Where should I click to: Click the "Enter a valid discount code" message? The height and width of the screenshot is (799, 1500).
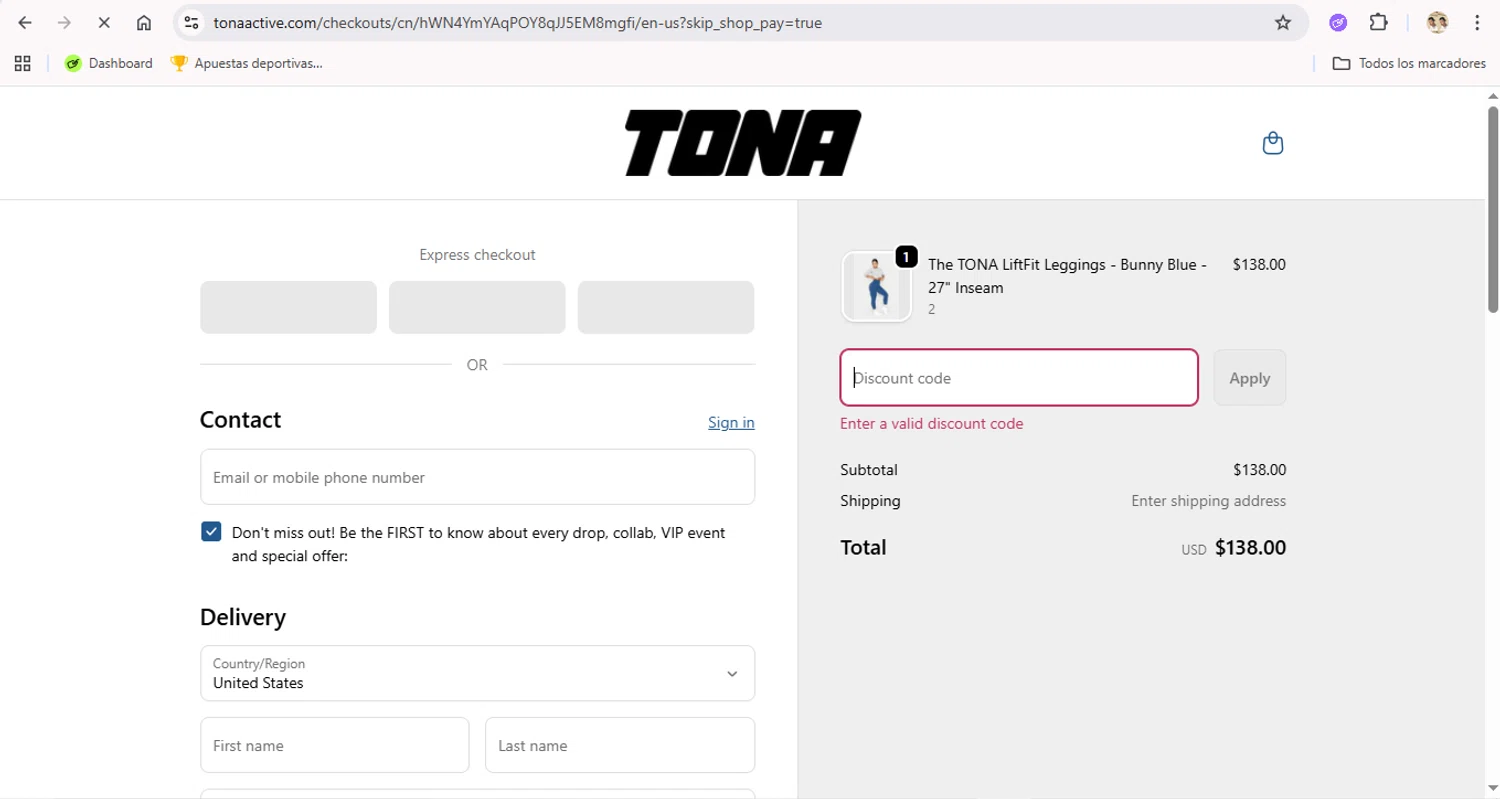[932, 424]
